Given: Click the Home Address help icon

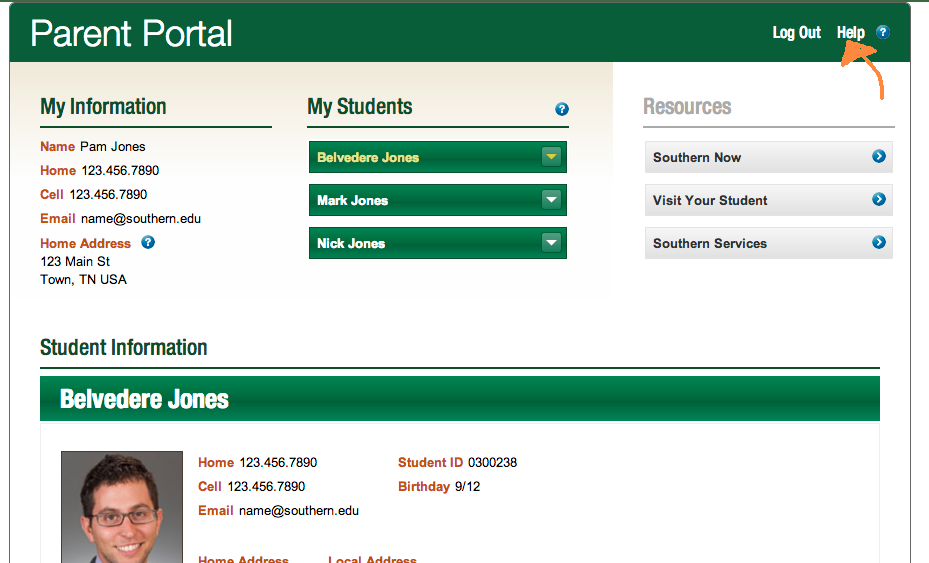Looking at the screenshot, I should click(x=148, y=242).
